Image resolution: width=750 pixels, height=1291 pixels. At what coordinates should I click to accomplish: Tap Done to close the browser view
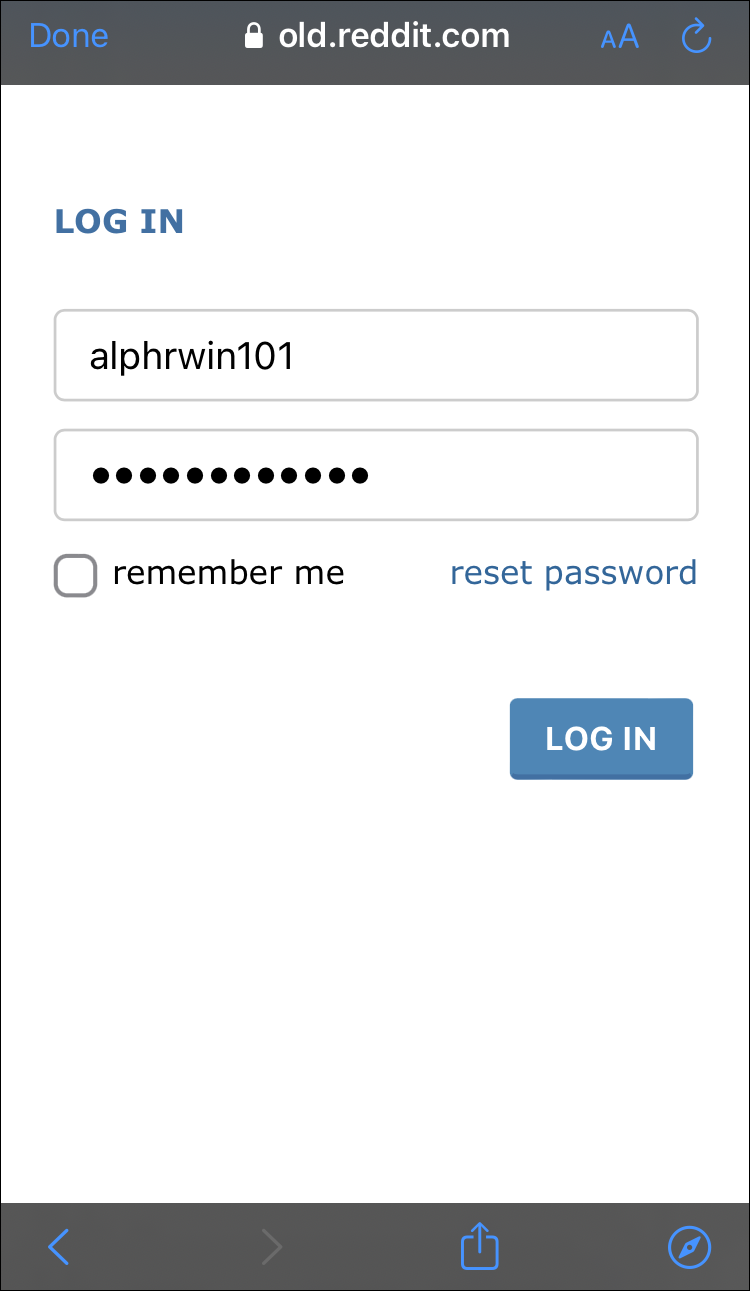click(x=68, y=37)
